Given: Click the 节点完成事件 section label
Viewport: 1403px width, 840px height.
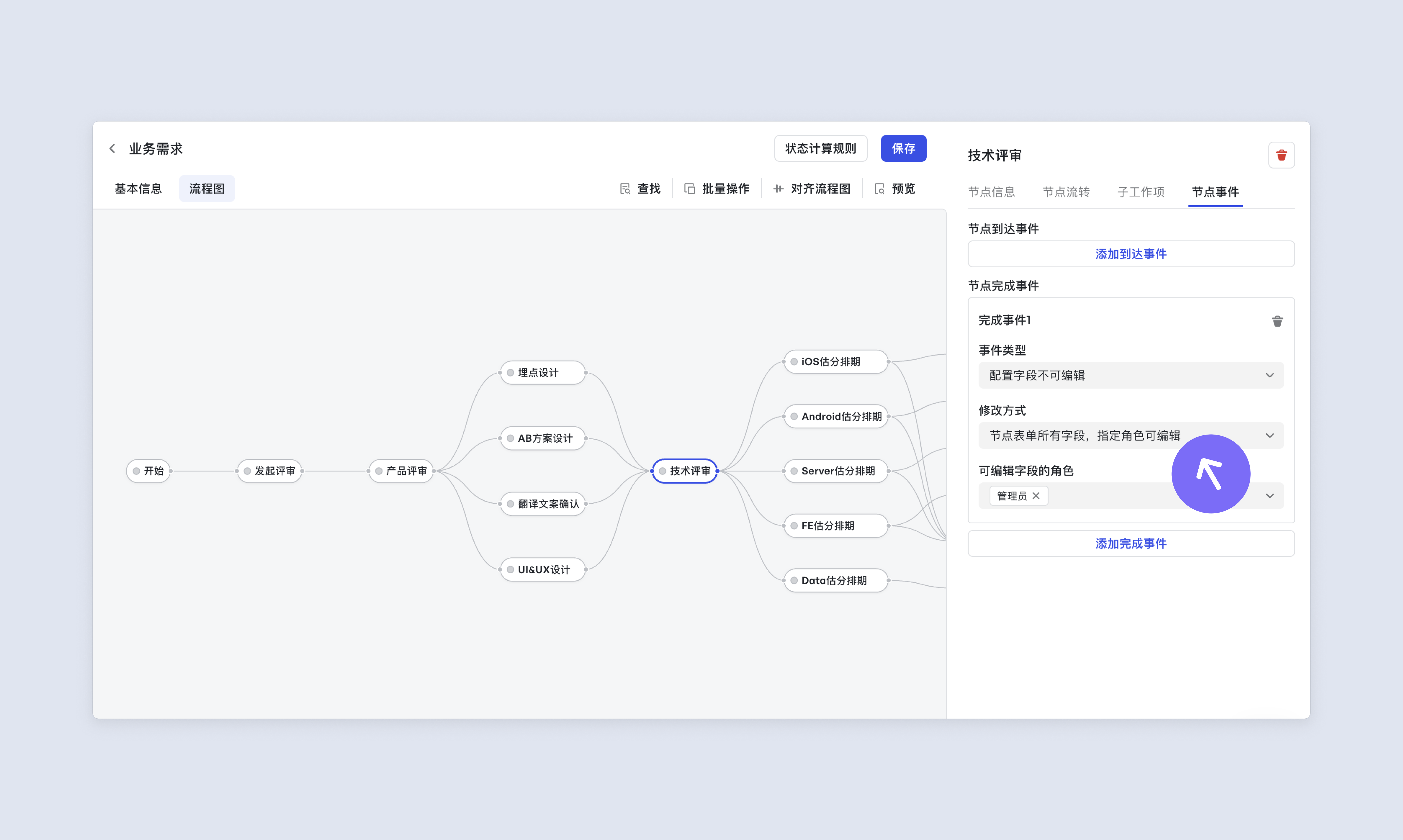Looking at the screenshot, I should (x=1003, y=285).
